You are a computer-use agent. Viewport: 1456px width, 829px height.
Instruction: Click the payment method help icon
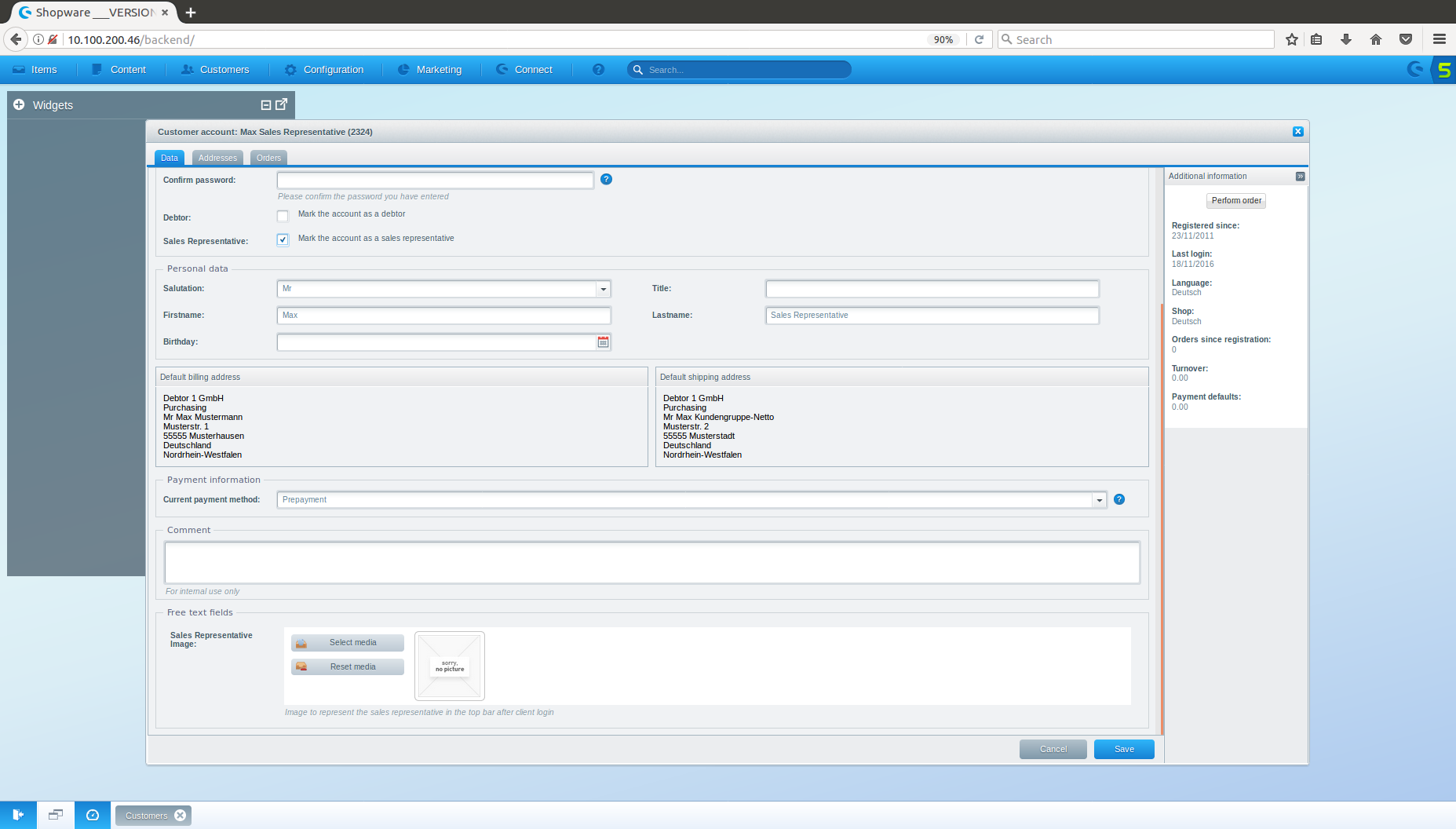pyautogui.click(x=1119, y=499)
